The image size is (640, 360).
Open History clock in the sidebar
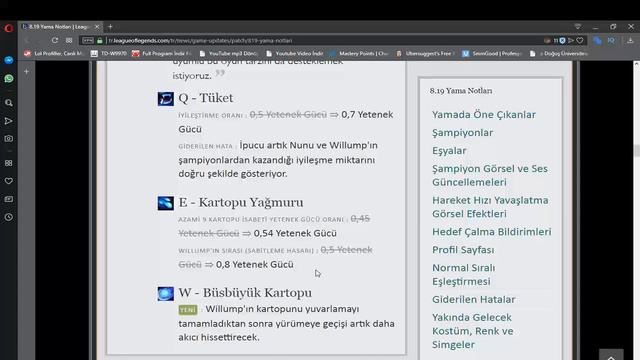pyautogui.click(x=9, y=217)
